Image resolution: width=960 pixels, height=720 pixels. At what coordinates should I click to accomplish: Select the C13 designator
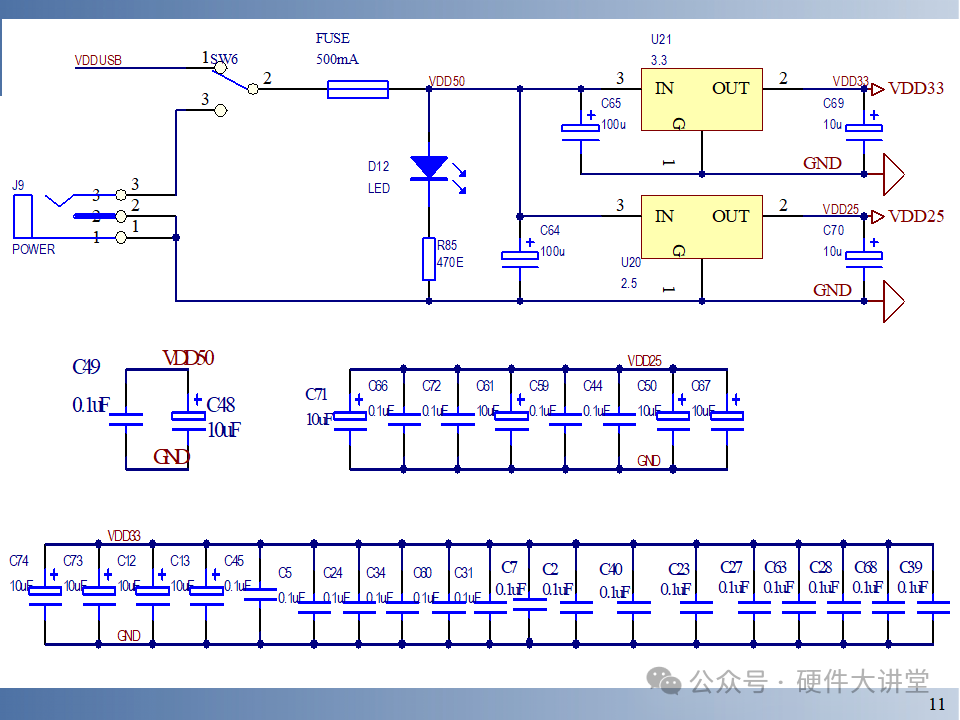[180, 561]
